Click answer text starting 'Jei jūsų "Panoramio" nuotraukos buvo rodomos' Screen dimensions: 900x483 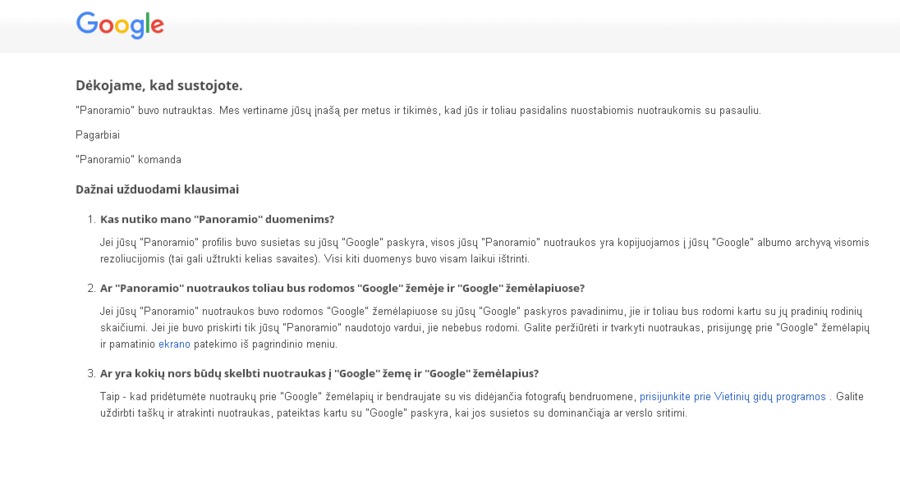click(484, 327)
